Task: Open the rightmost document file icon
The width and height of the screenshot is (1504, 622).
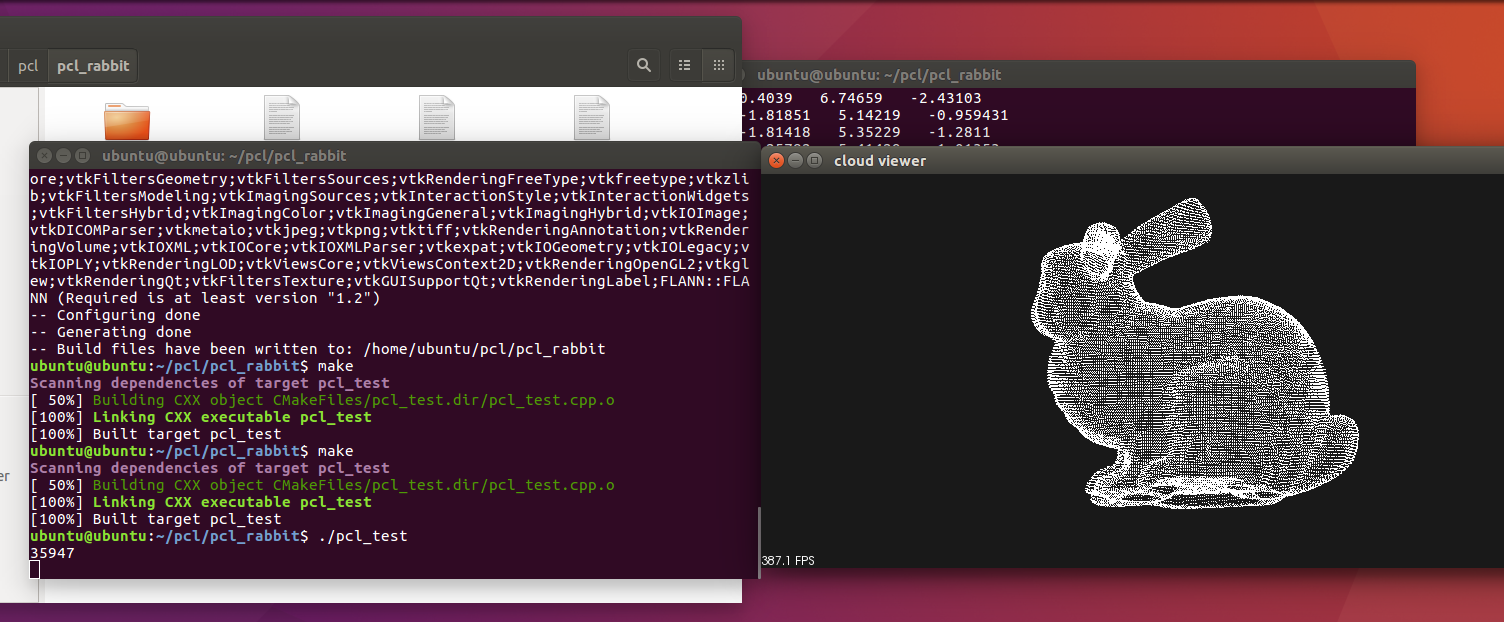Action: [591, 117]
